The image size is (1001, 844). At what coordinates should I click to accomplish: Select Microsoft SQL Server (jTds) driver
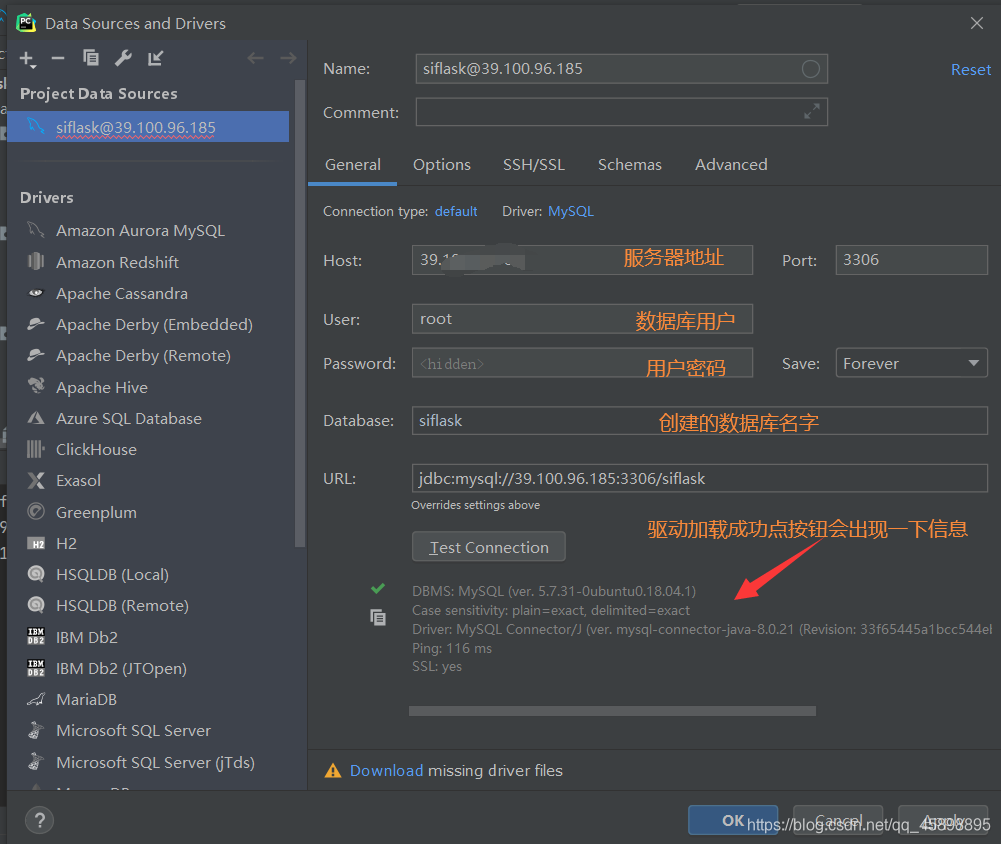click(x=155, y=762)
